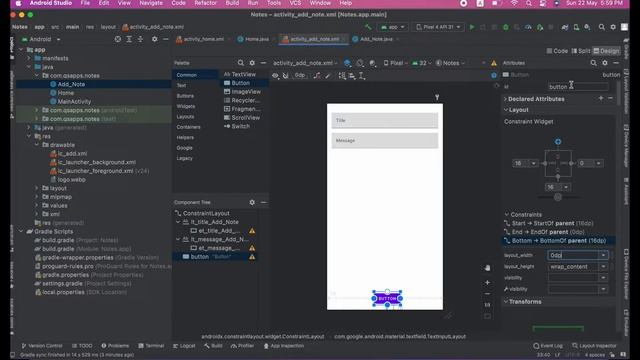Click the layout warning triangle icon
This screenshot has width=640, height=360.
(494, 63)
